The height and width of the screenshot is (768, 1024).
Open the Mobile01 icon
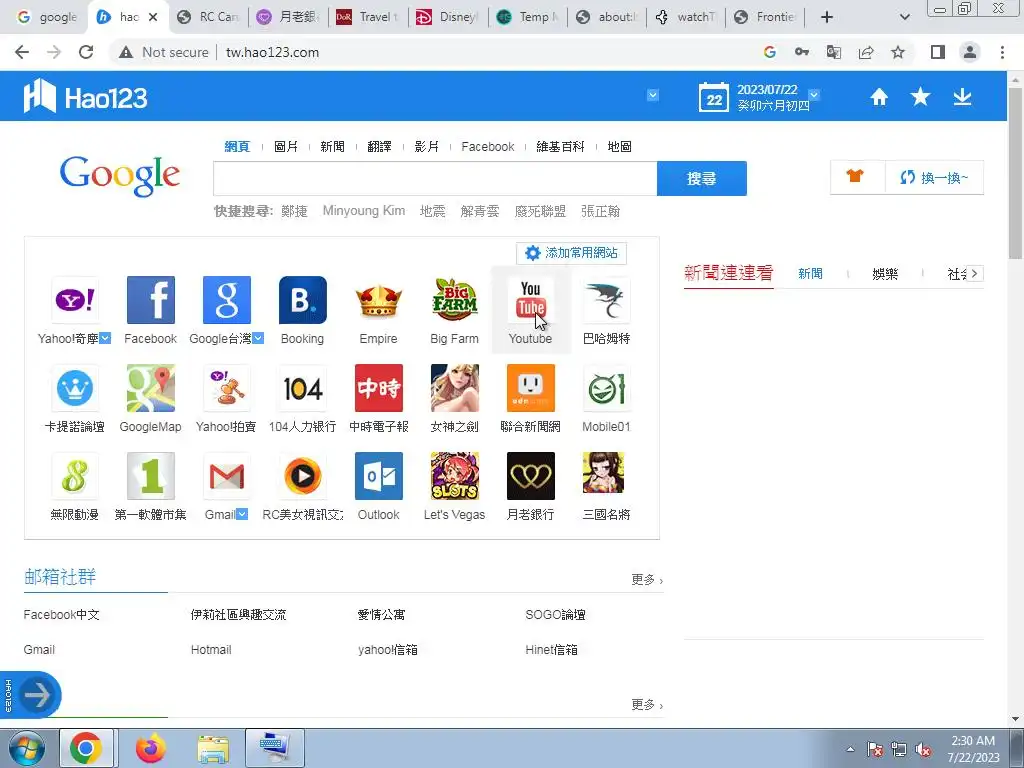(x=607, y=388)
